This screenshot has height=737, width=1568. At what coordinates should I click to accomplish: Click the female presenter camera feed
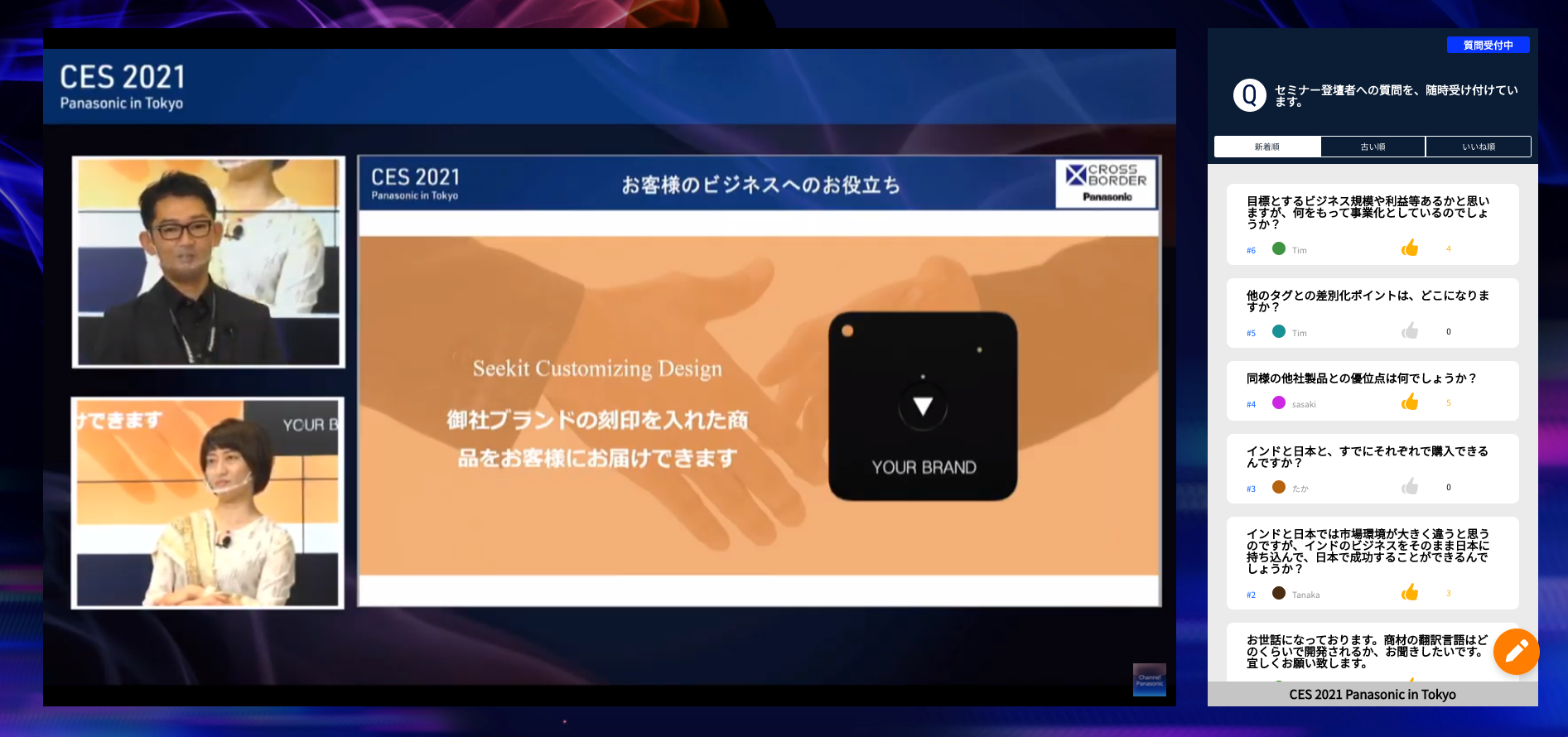[208, 503]
